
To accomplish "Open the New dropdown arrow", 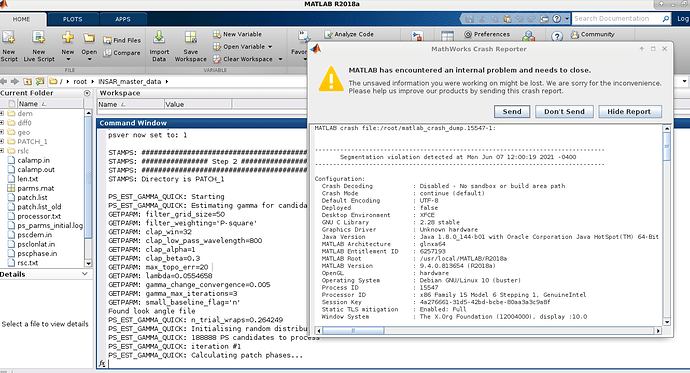I will point(68,59).
